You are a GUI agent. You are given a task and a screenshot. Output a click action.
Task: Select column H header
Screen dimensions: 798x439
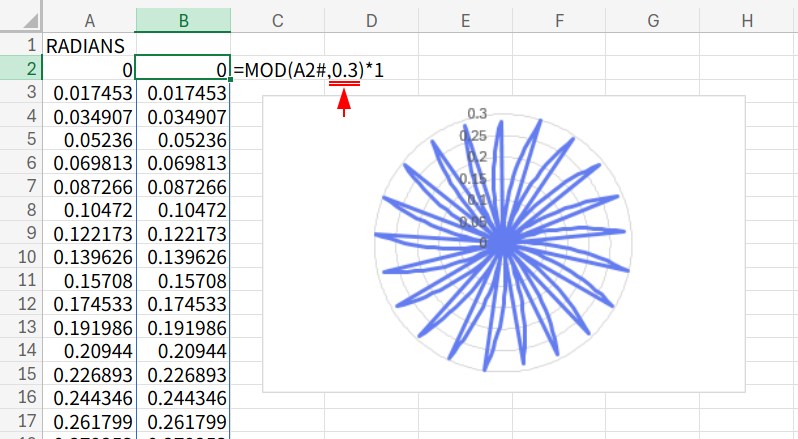click(x=747, y=21)
